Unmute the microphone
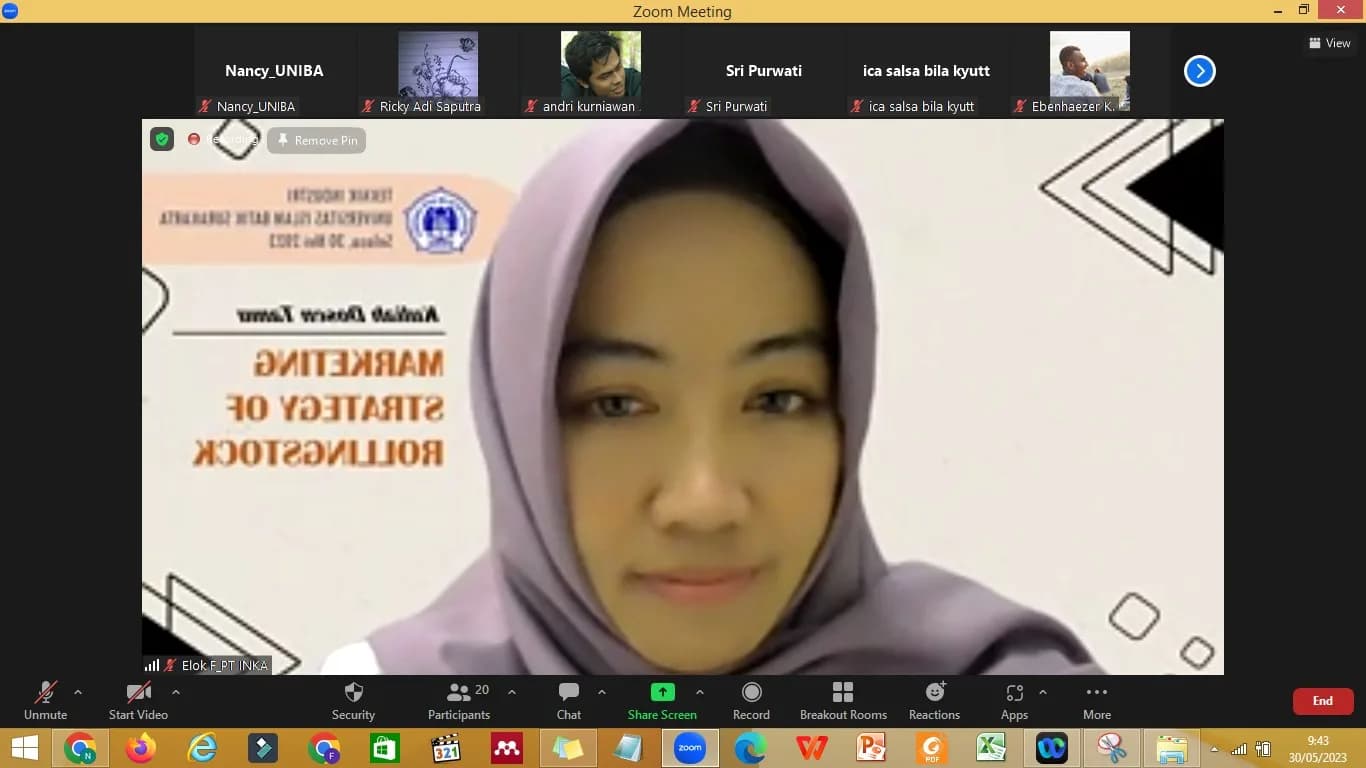The width and height of the screenshot is (1366, 768). click(45, 700)
